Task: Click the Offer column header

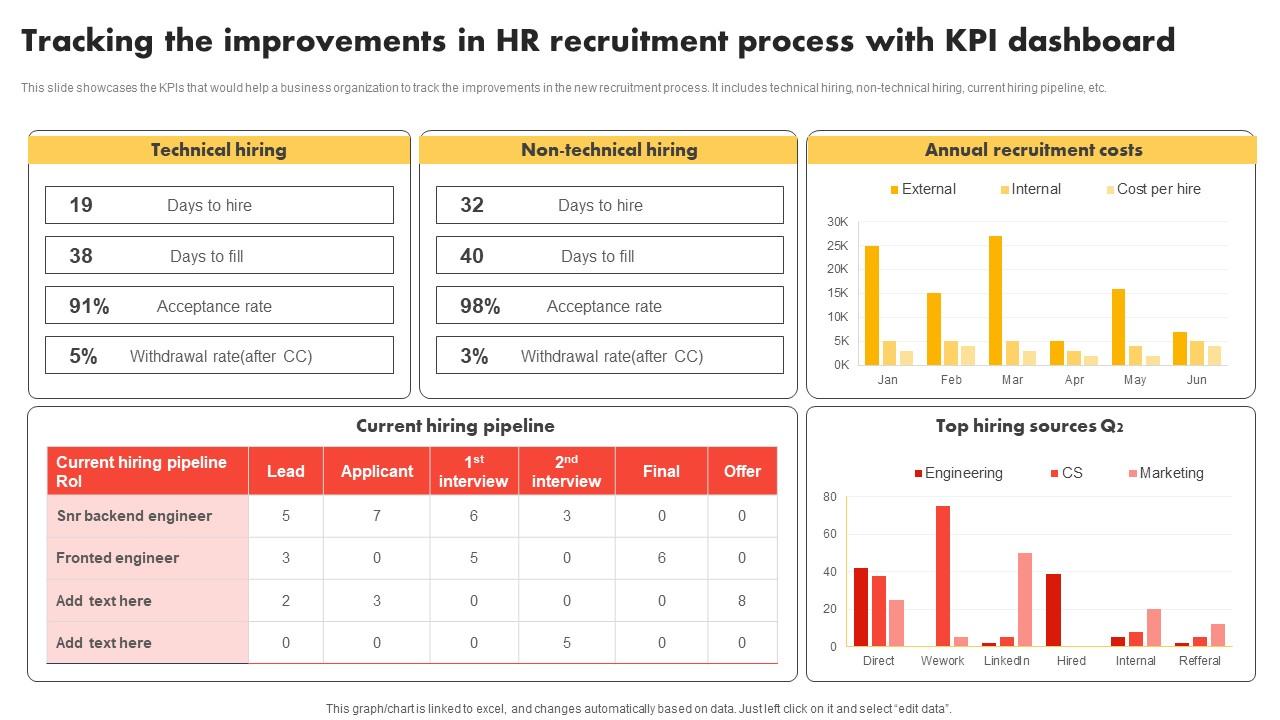Action: (742, 471)
